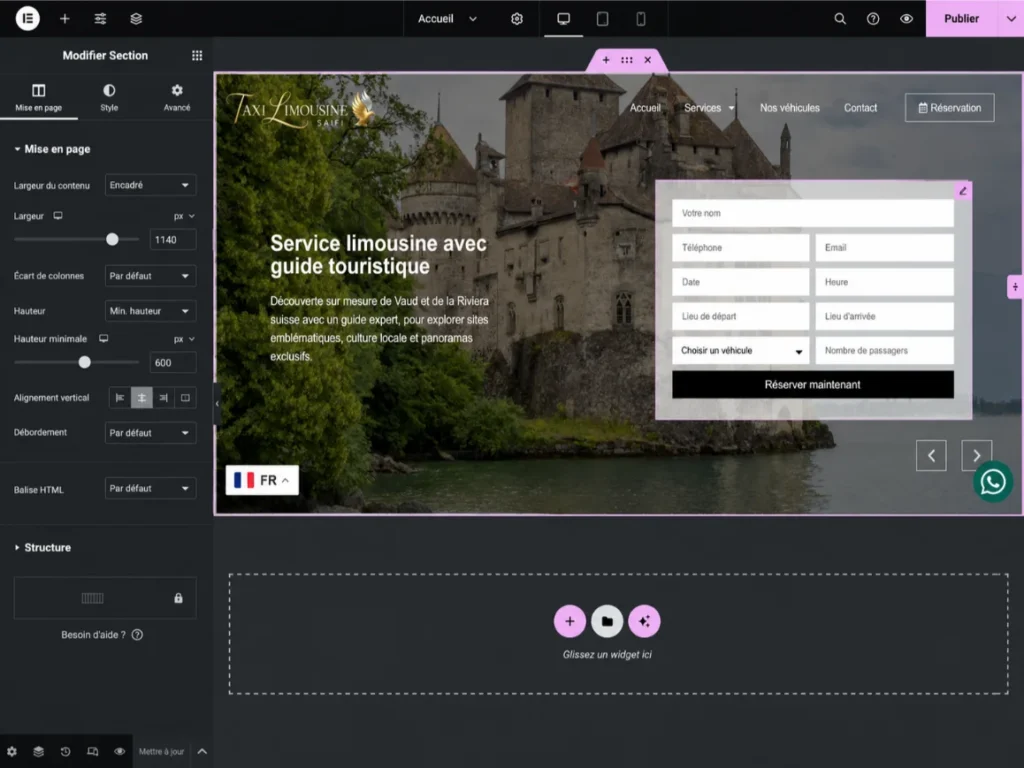The image size is (1024, 768).
Task: Click responsive device icon next to Largeur
Action: click(58, 216)
